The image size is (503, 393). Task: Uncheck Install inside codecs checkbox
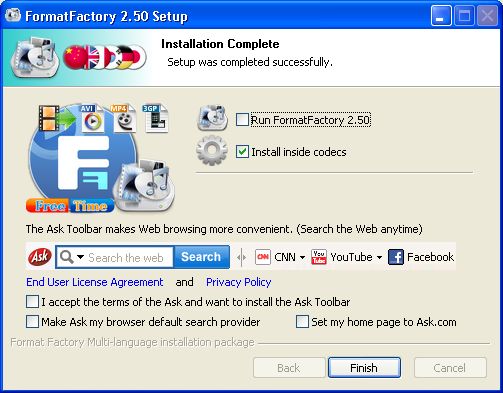242,152
